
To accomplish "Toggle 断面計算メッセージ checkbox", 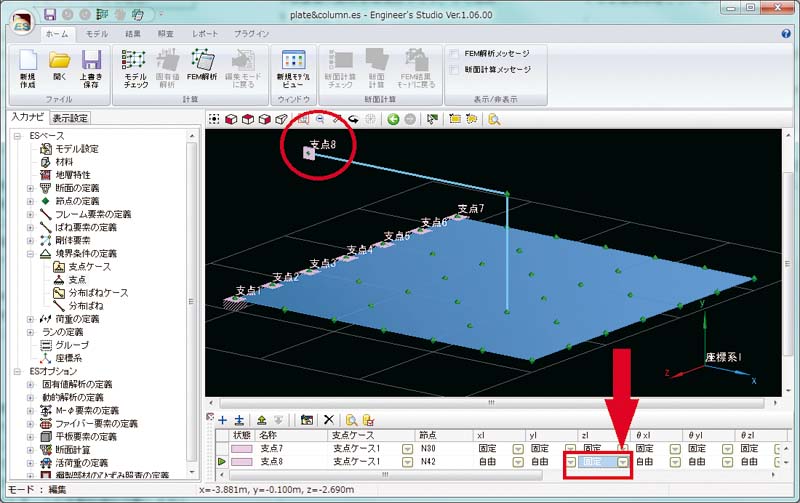I will tap(454, 69).
